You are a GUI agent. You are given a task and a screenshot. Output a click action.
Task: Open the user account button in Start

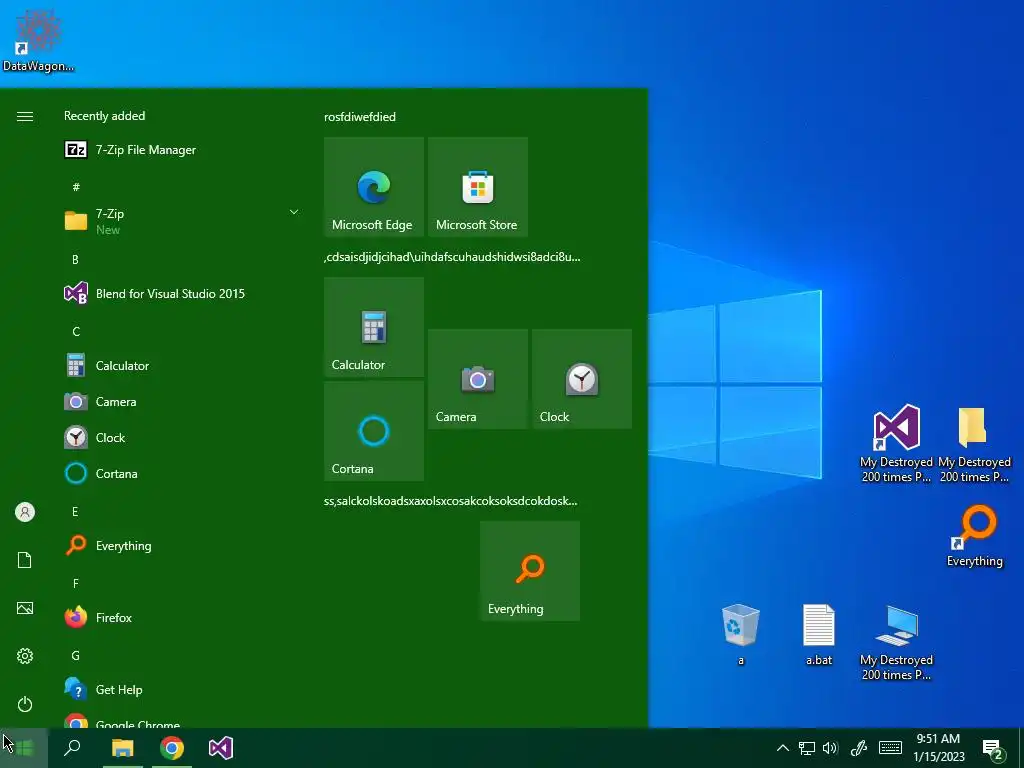click(25, 512)
